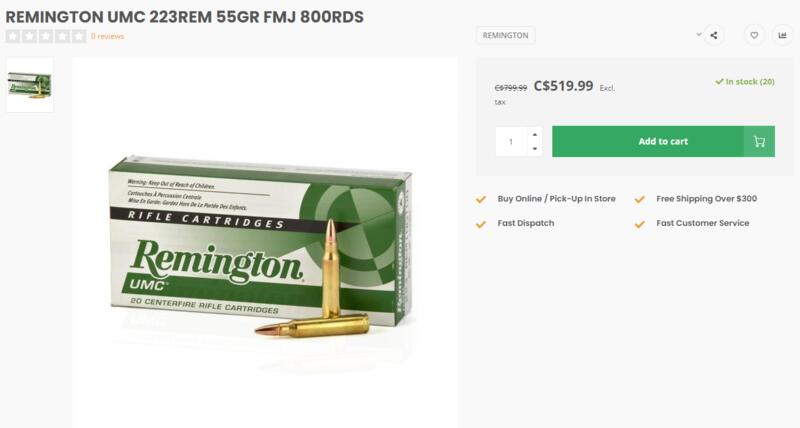Viewport: 800px width, 428px height.
Task: Rate product with fifth star
Action: click(x=79, y=36)
